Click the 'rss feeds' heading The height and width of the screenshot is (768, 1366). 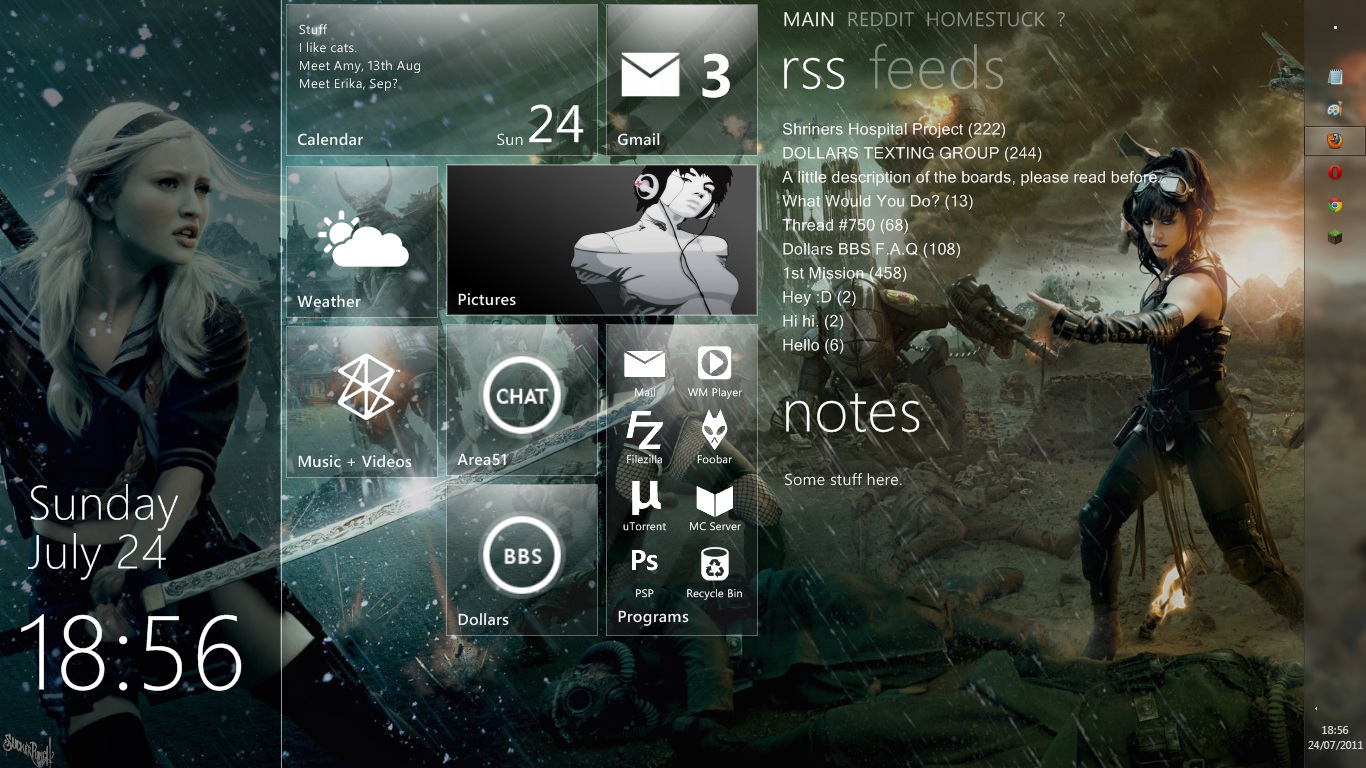coord(894,70)
